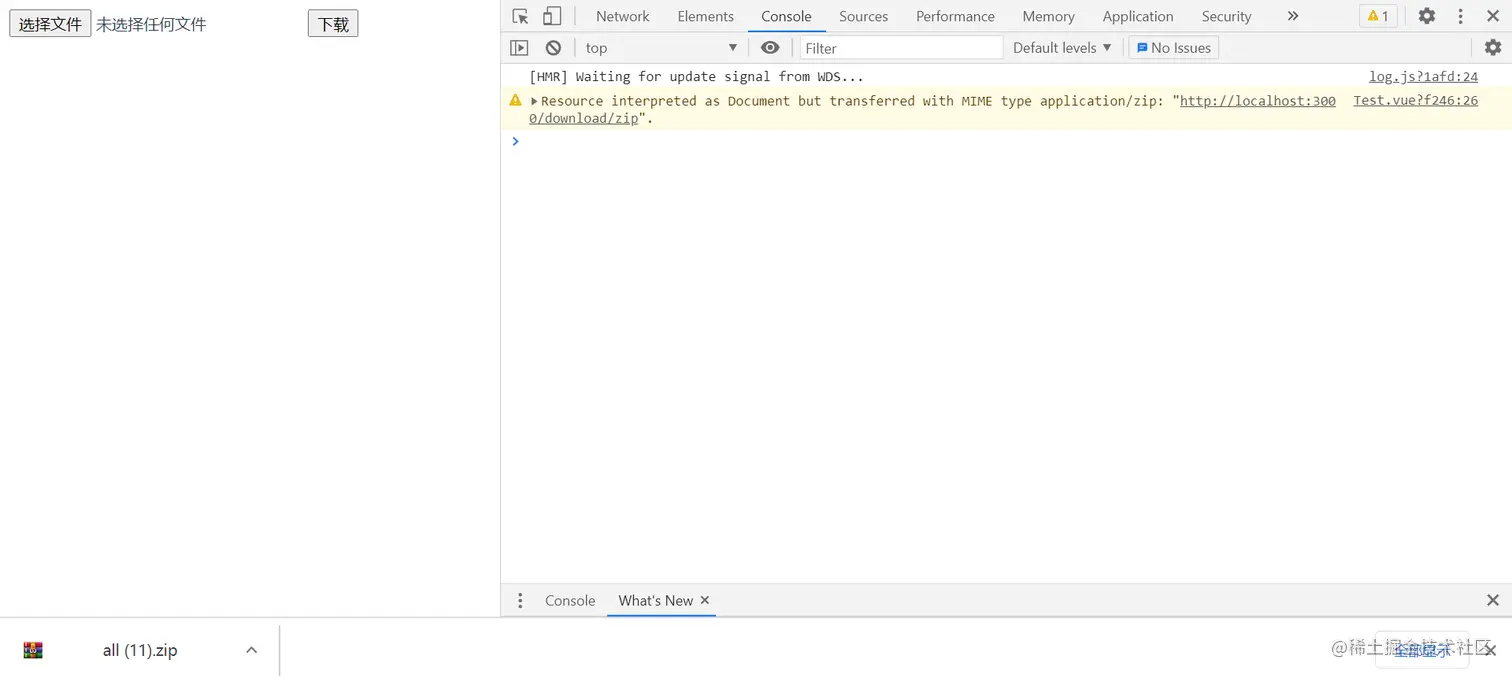Select the Console tab in DevTools header
1512x678 pixels.
786,16
